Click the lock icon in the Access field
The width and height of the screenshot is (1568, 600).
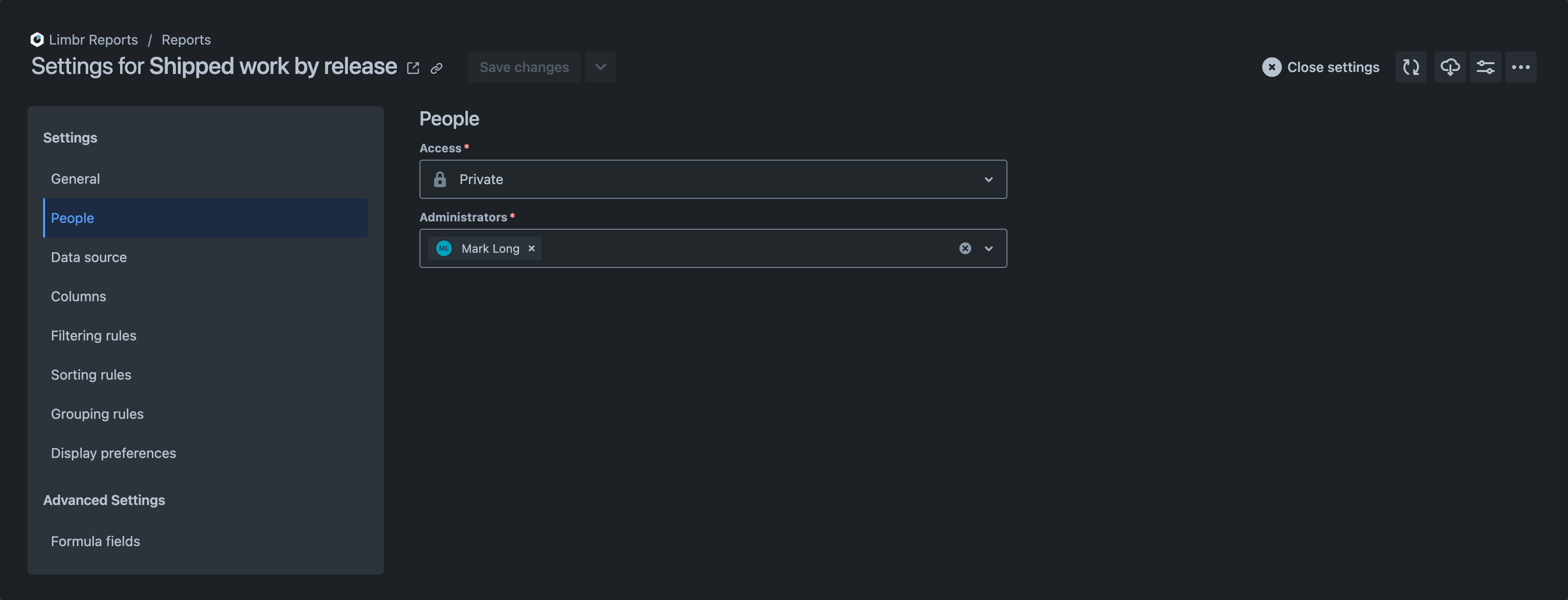[440, 179]
